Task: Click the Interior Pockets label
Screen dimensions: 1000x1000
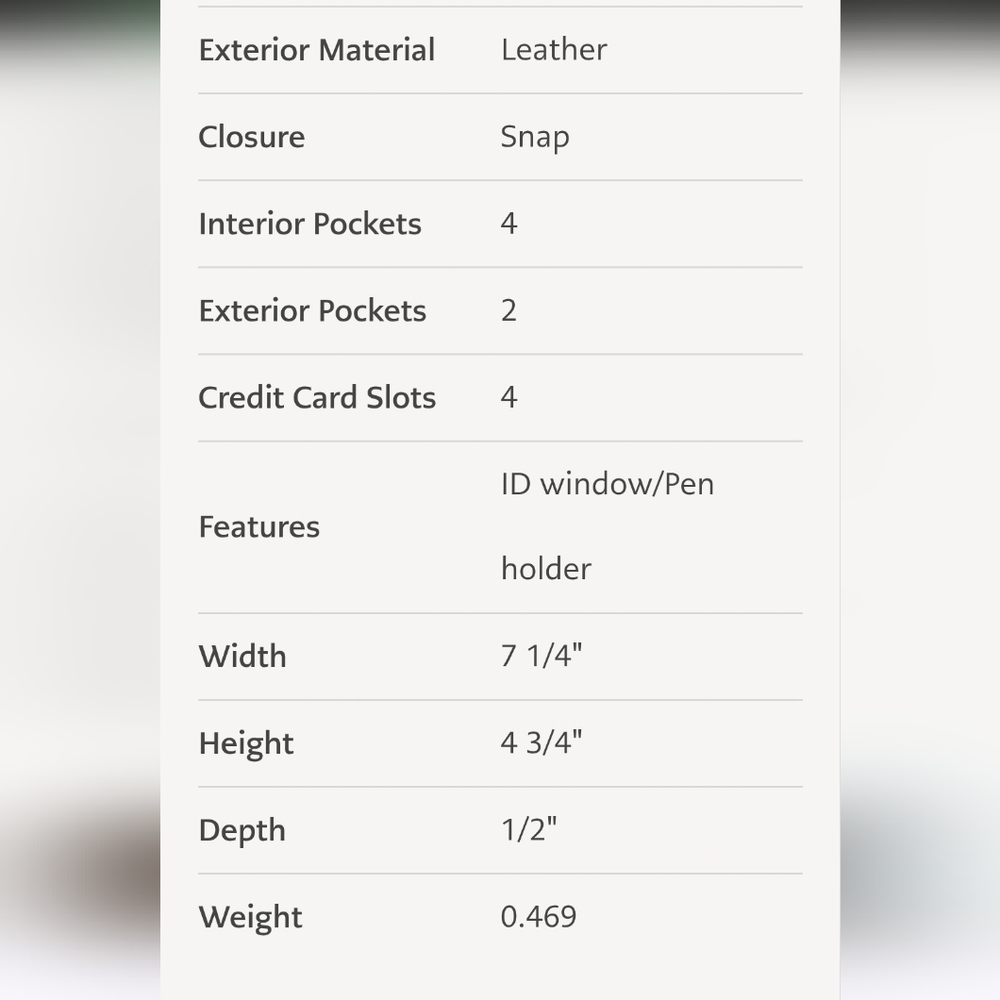Action: [x=310, y=224]
